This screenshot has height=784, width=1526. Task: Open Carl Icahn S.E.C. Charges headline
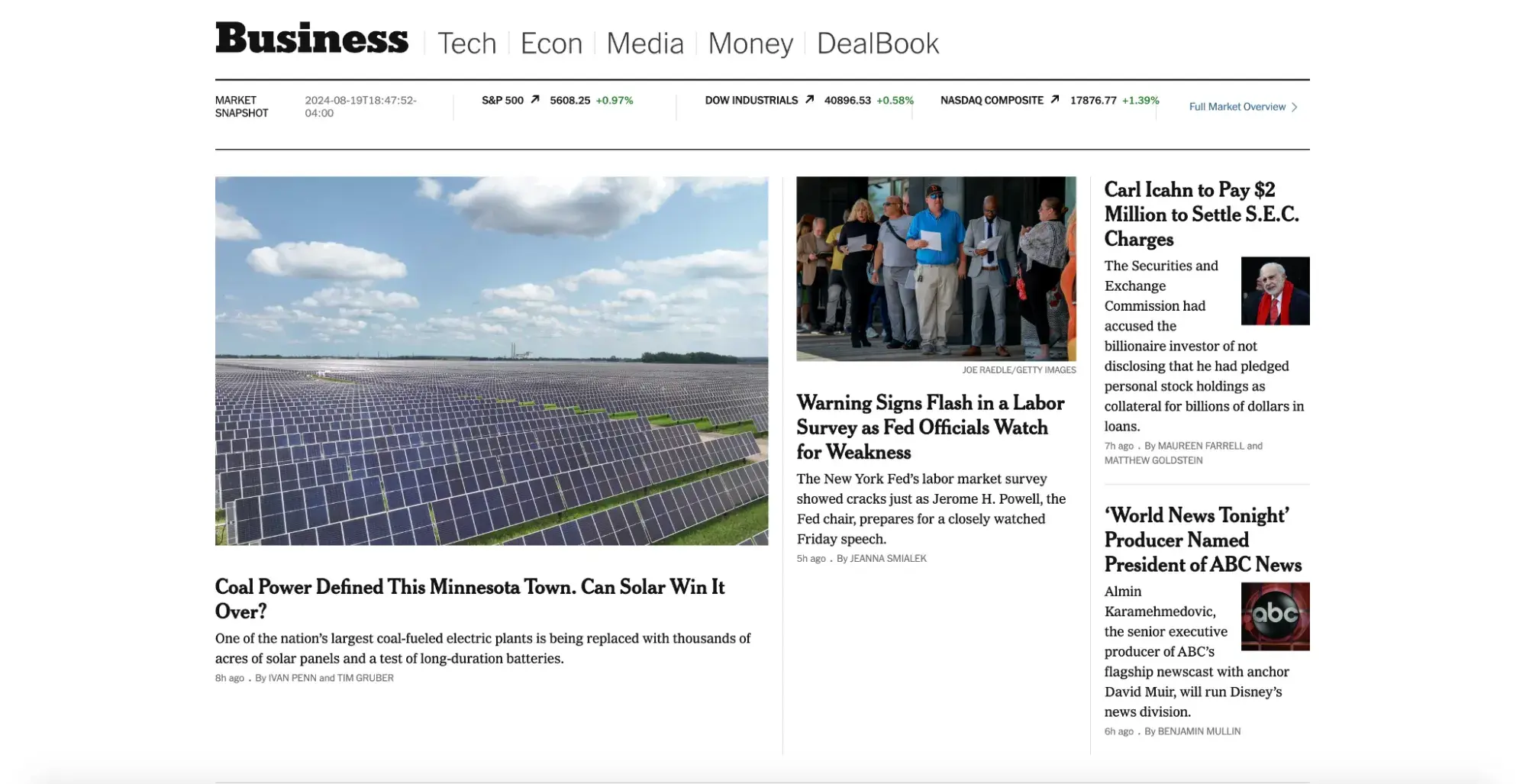click(1201, 214)
